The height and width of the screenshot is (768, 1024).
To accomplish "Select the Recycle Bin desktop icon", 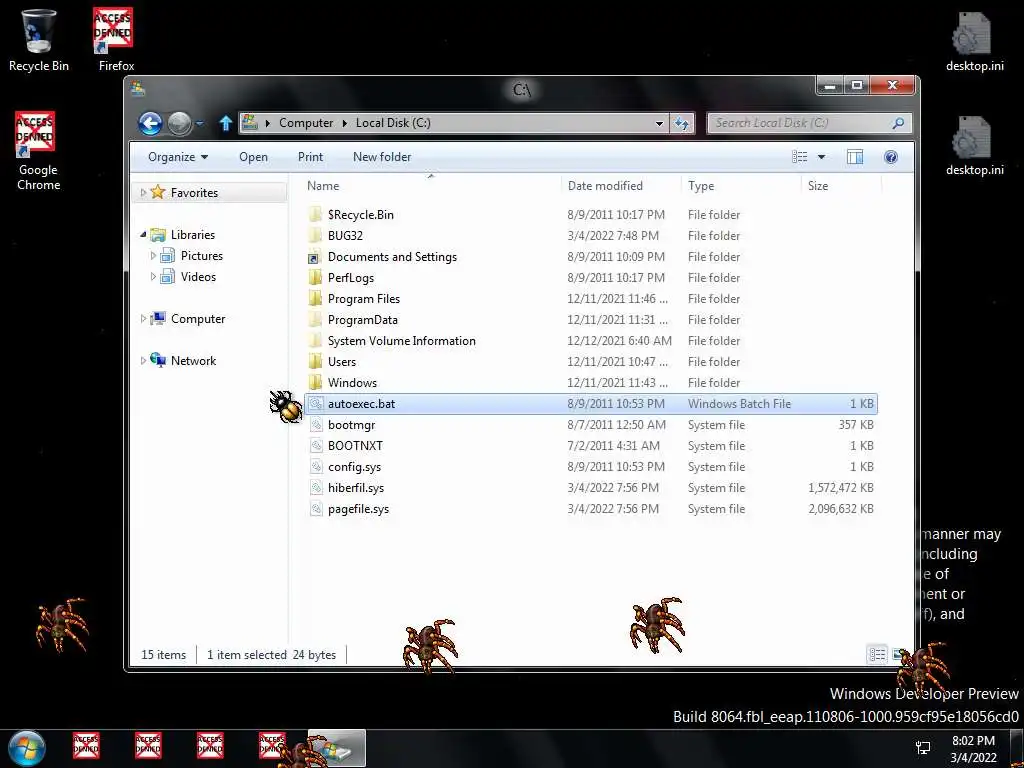I will point(38,40).
